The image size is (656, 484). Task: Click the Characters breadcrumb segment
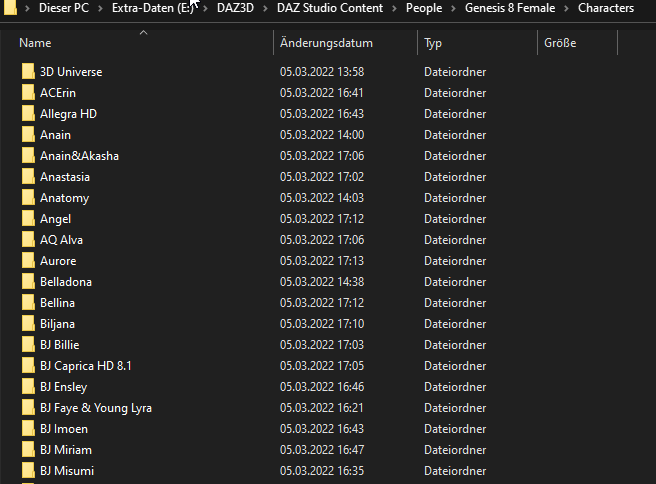606,8
